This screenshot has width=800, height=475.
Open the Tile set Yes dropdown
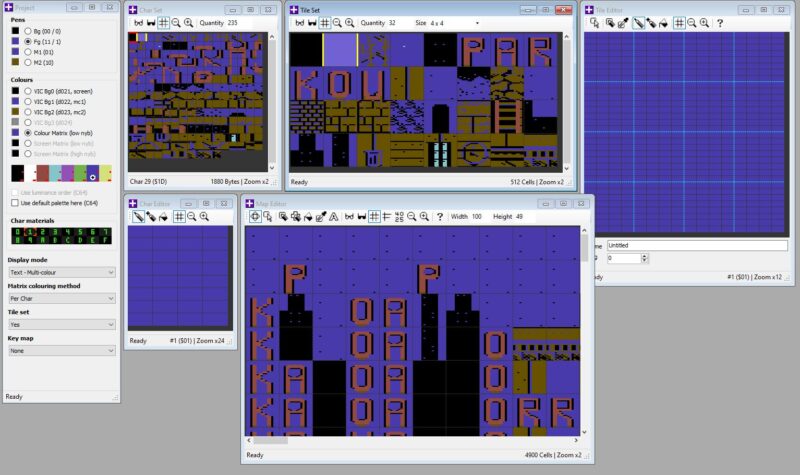(x=61, y=324)
